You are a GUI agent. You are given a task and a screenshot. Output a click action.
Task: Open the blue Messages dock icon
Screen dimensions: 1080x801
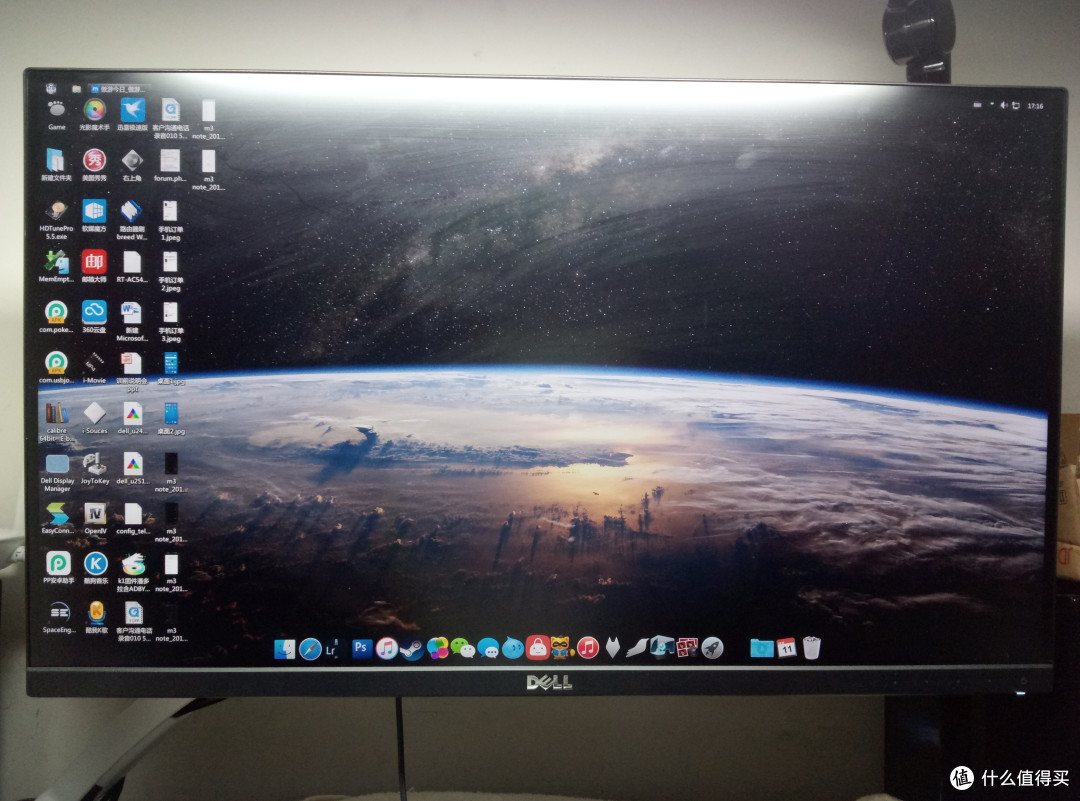(x=488, y=649)
